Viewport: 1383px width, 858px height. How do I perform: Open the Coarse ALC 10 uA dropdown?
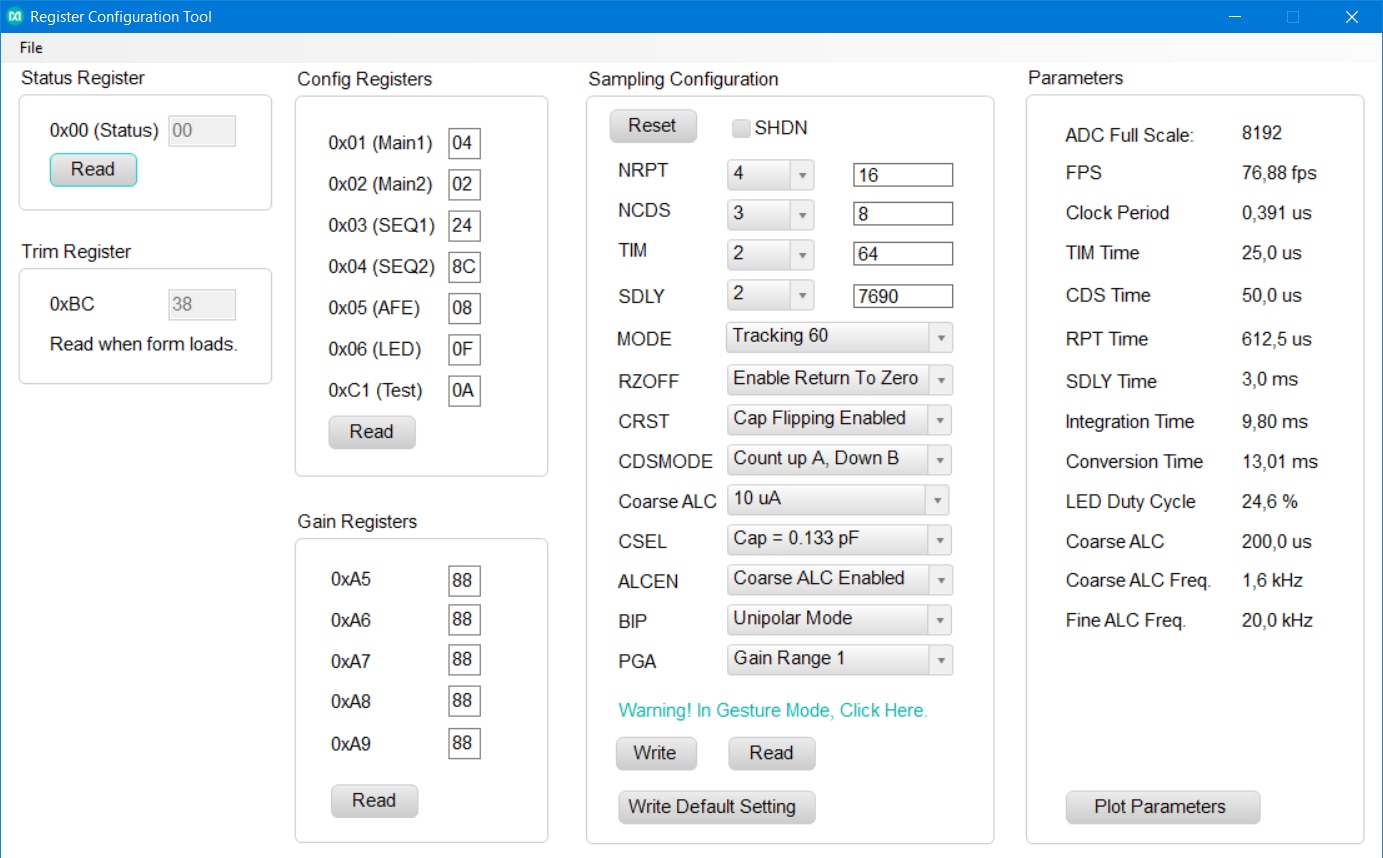coord(837,499)
